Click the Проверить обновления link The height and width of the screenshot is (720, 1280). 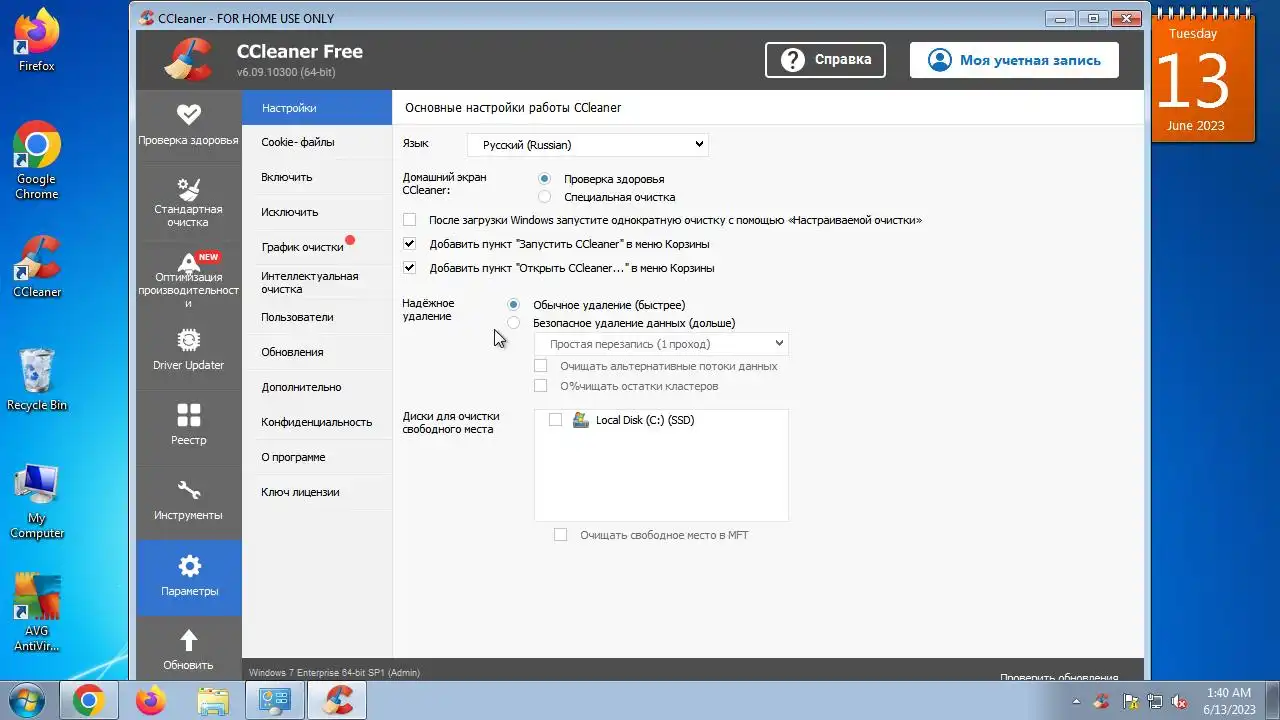tap(1059, 677)
